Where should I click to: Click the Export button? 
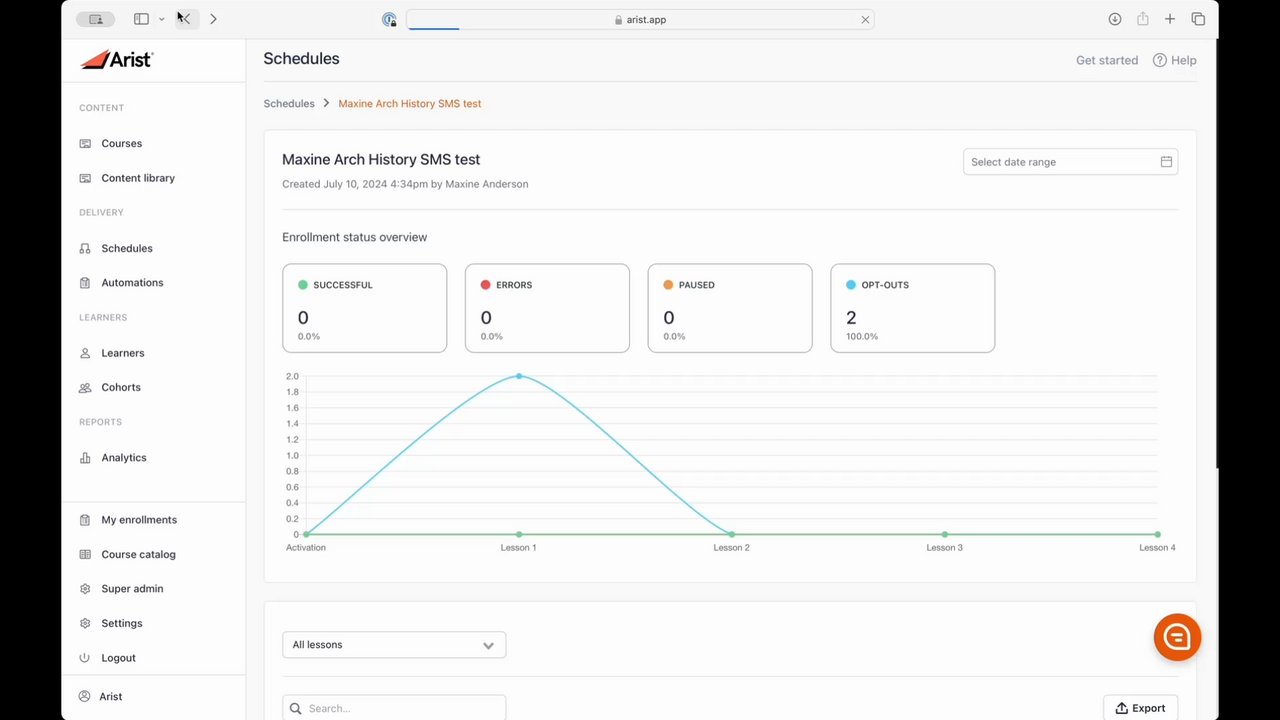(x=1140, y=708)
